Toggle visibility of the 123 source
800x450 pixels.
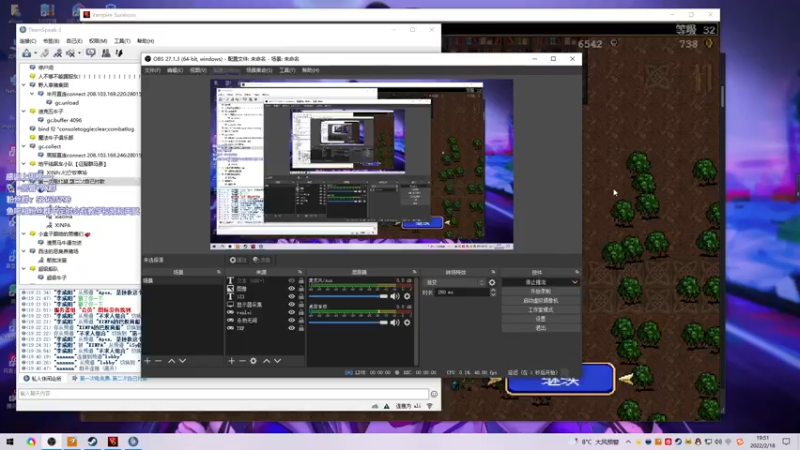coord(291,296)
